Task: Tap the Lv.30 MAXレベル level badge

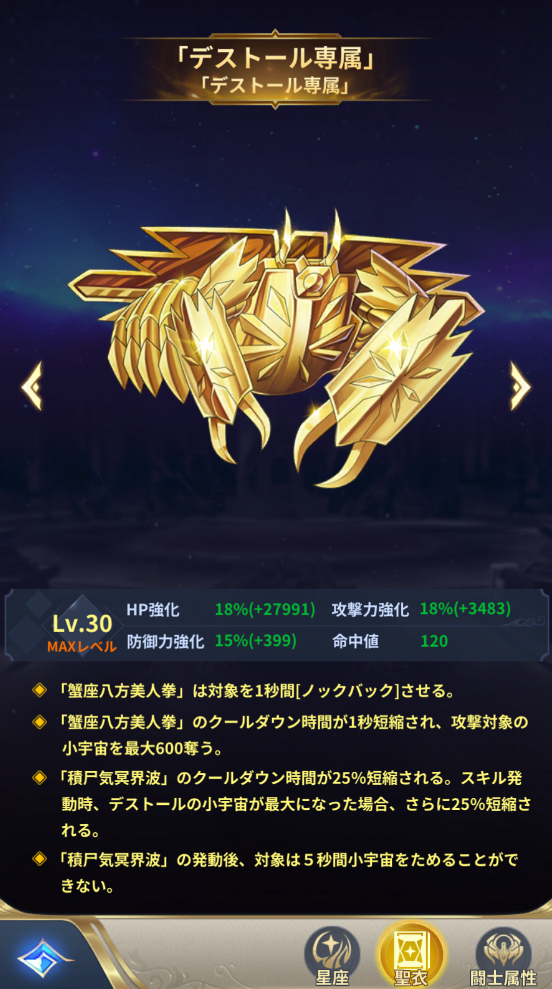Action: pos(82,631)
